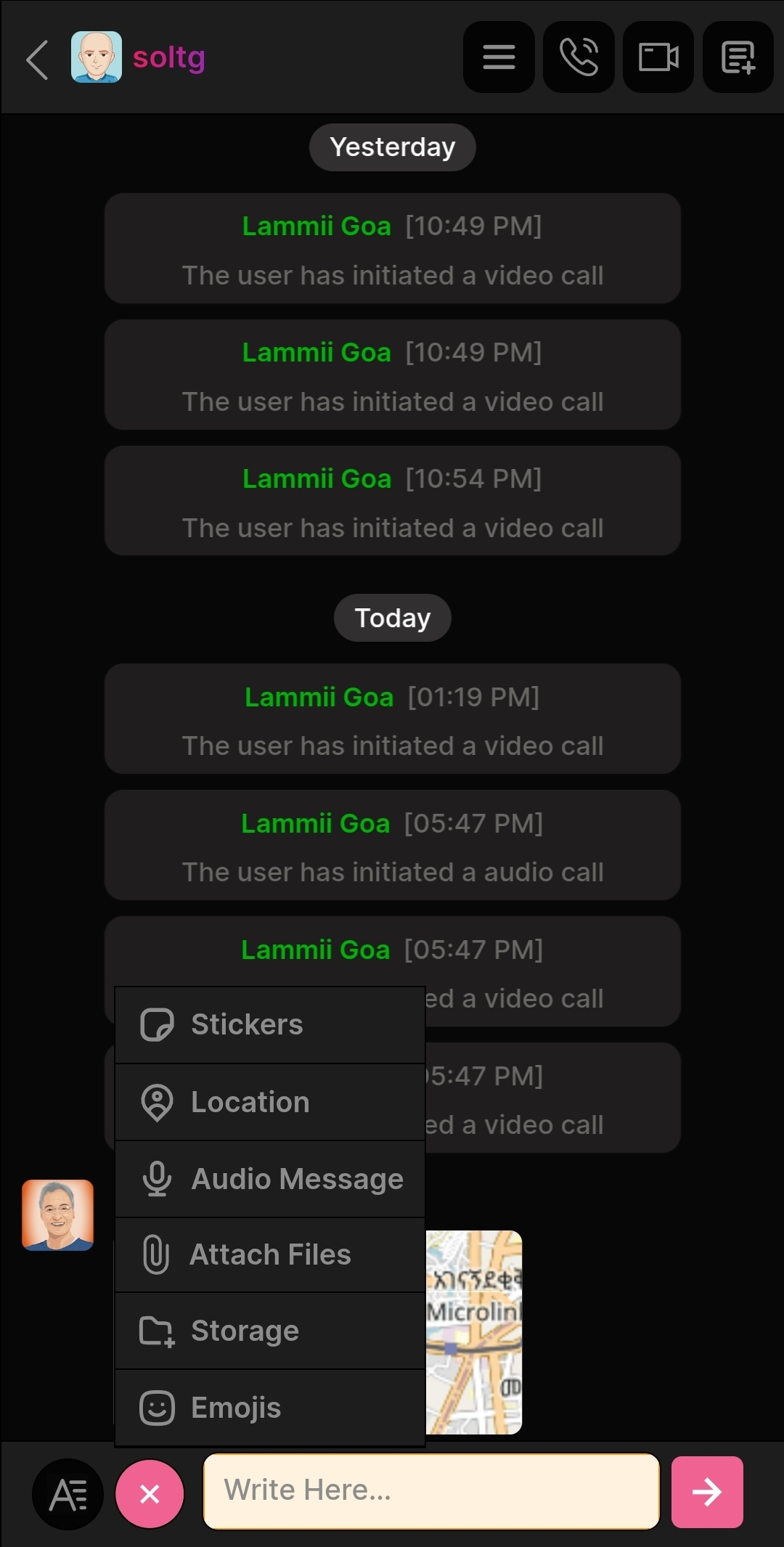Focus the Write Here message field
The image size is (784, 1547).
pos(431,1491)
